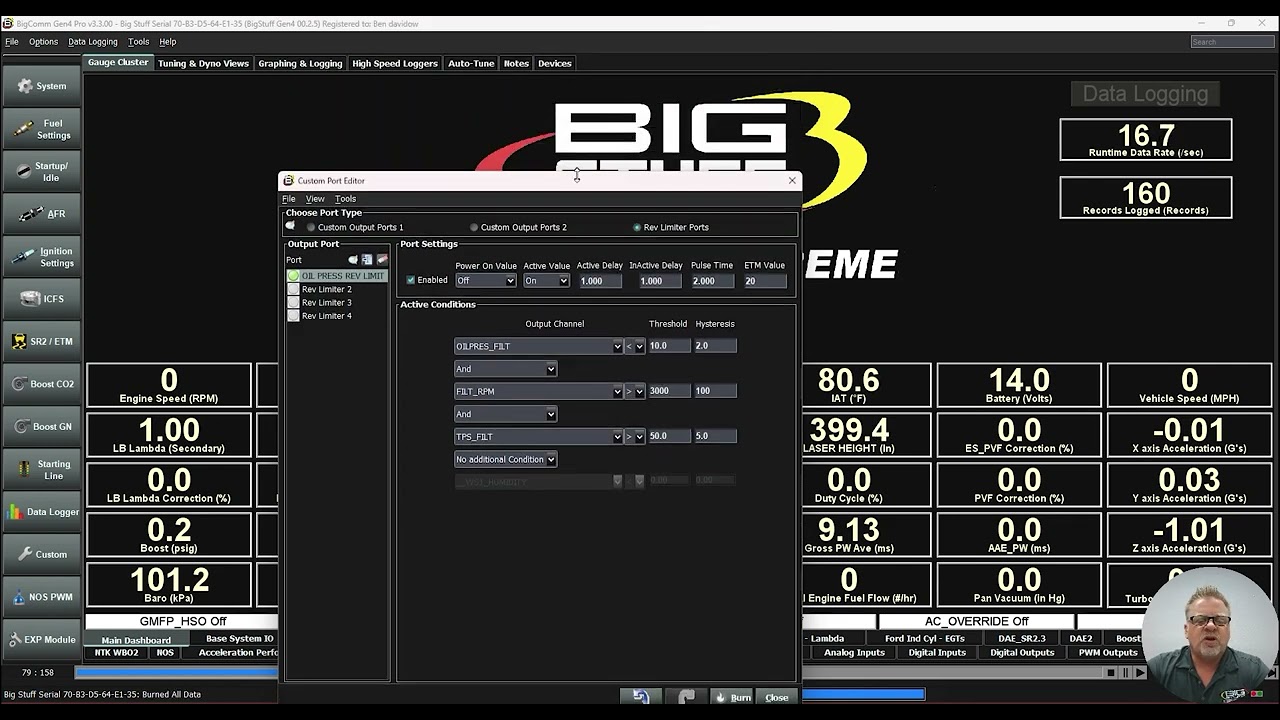The height and width of the screenshot is (720, 1280).
Task: Open the Data Logger sidebar section
Action: tap(41, 512)
